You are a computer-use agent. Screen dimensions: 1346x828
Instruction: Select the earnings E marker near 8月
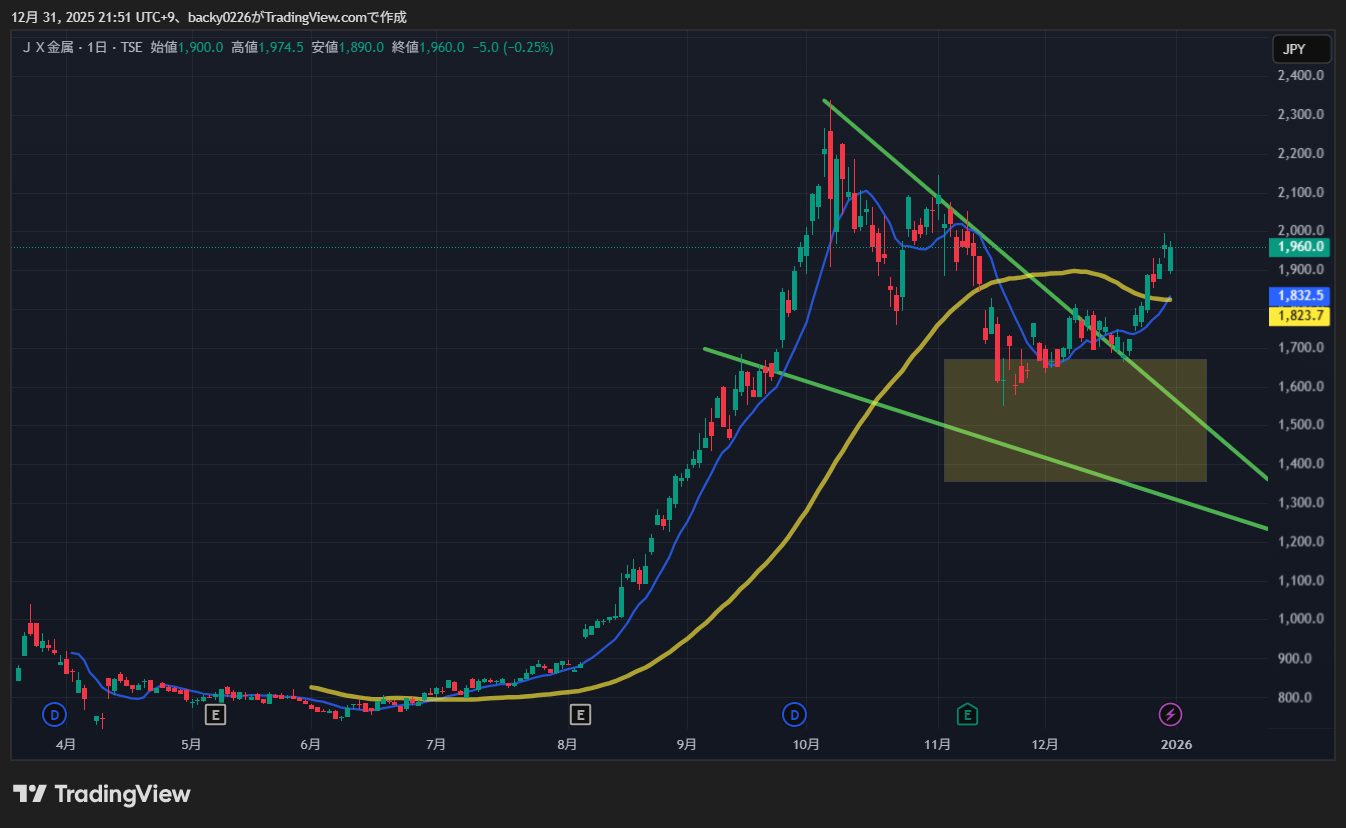point(580,714)
